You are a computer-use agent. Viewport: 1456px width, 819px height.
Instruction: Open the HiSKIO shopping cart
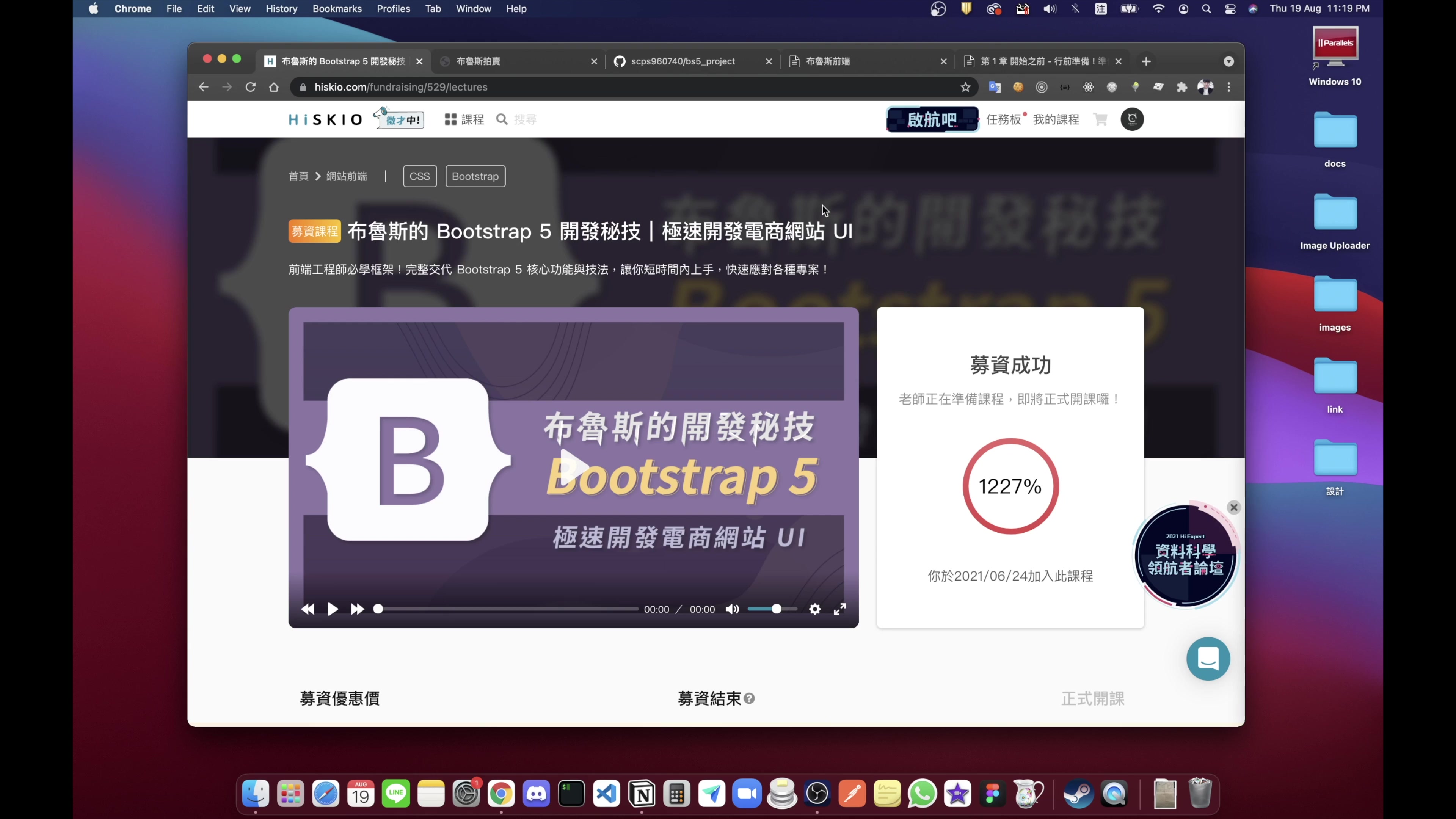coord(1100,119)
